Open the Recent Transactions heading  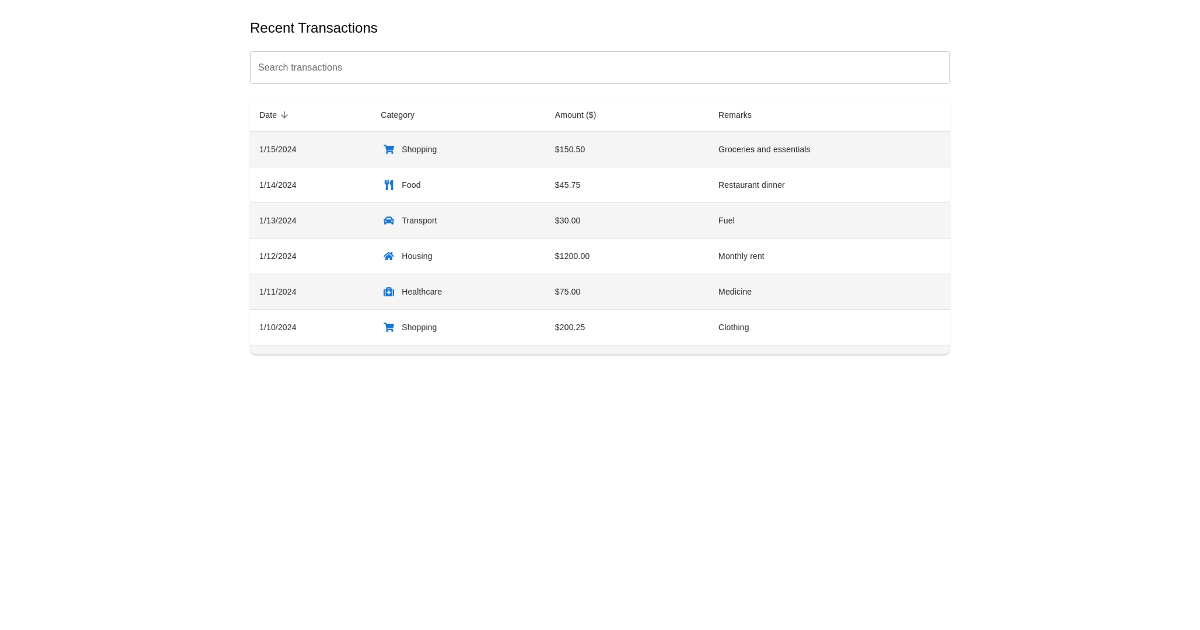tap(313, 28)
